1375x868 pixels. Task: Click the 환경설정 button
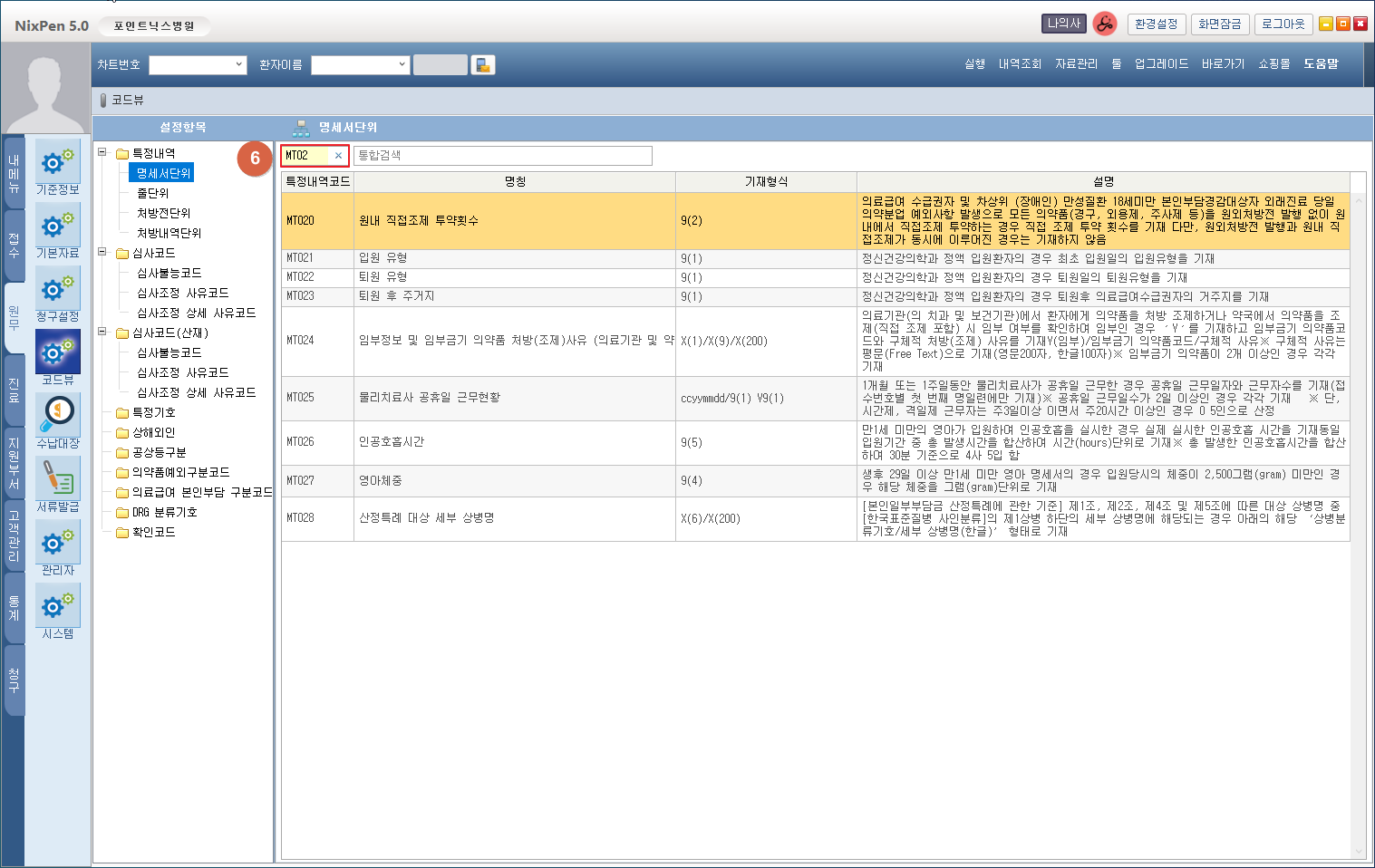tap(1157, 24)
